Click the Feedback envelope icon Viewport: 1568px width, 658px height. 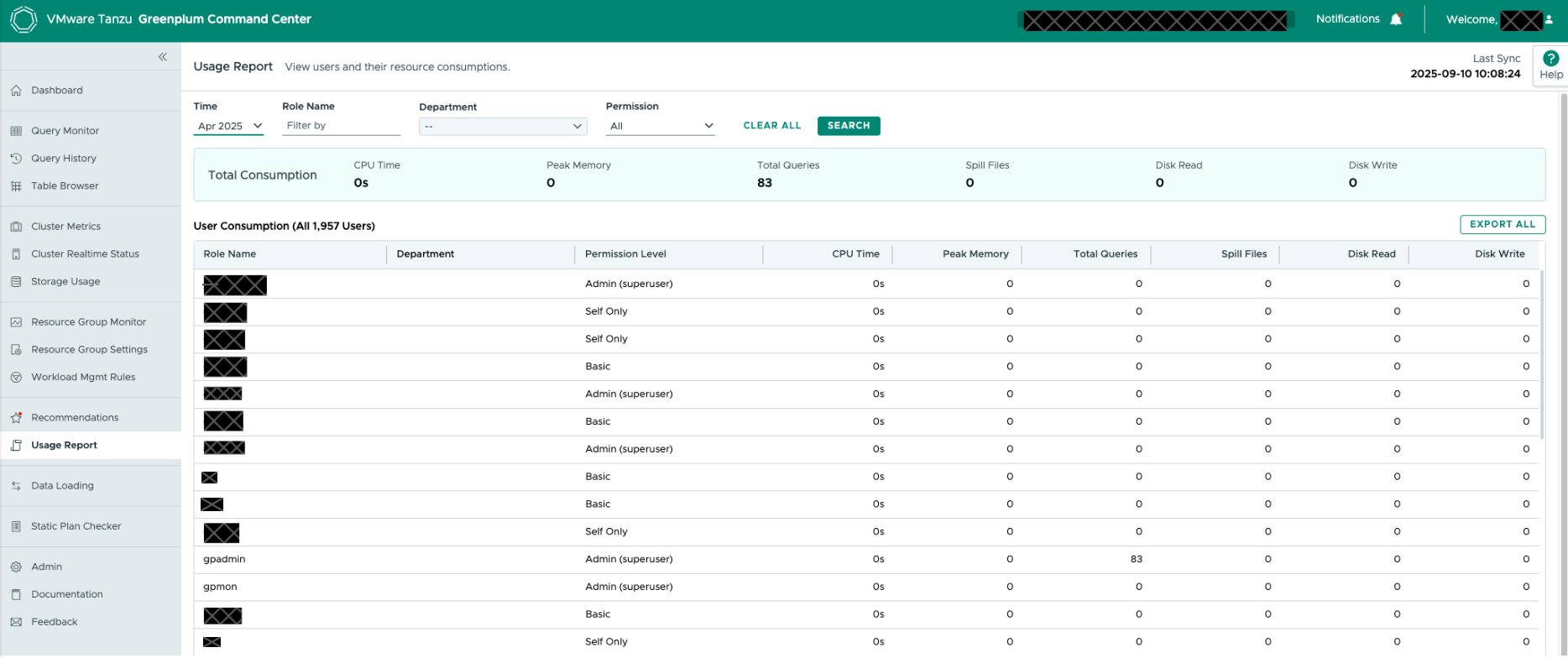(x=16, y=623)
